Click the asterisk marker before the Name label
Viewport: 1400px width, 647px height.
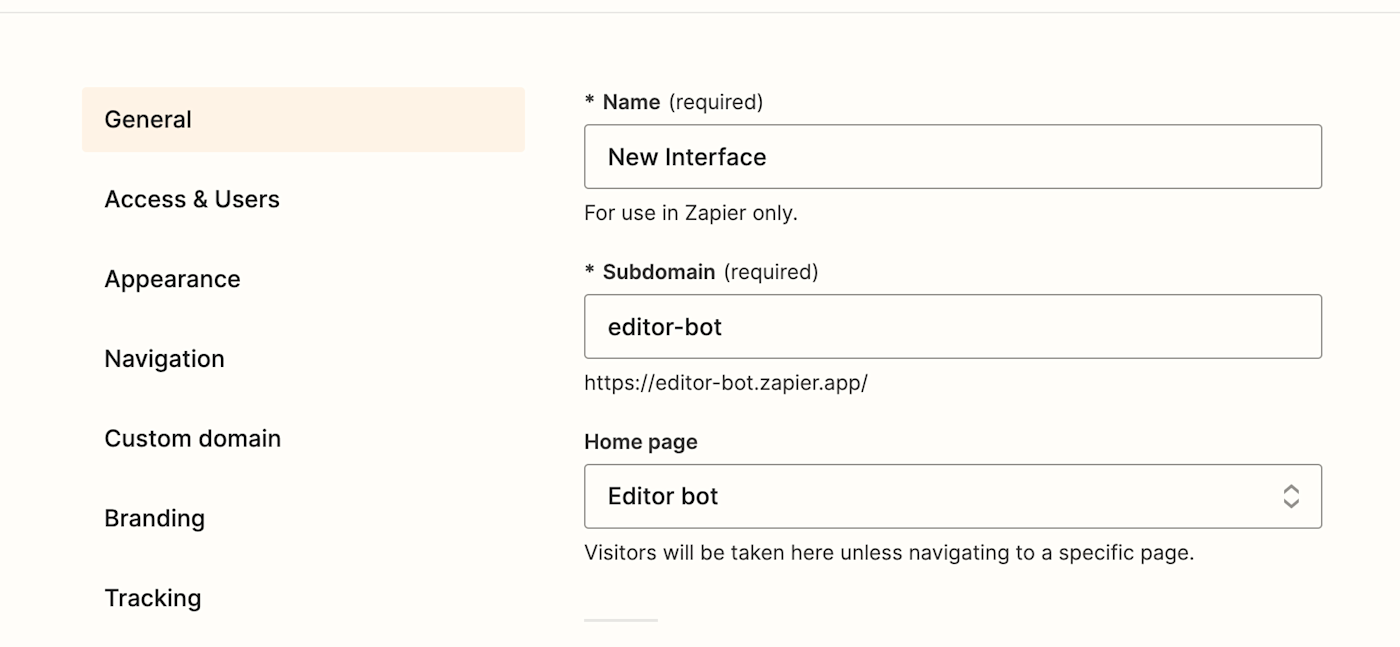coord(590,101)
